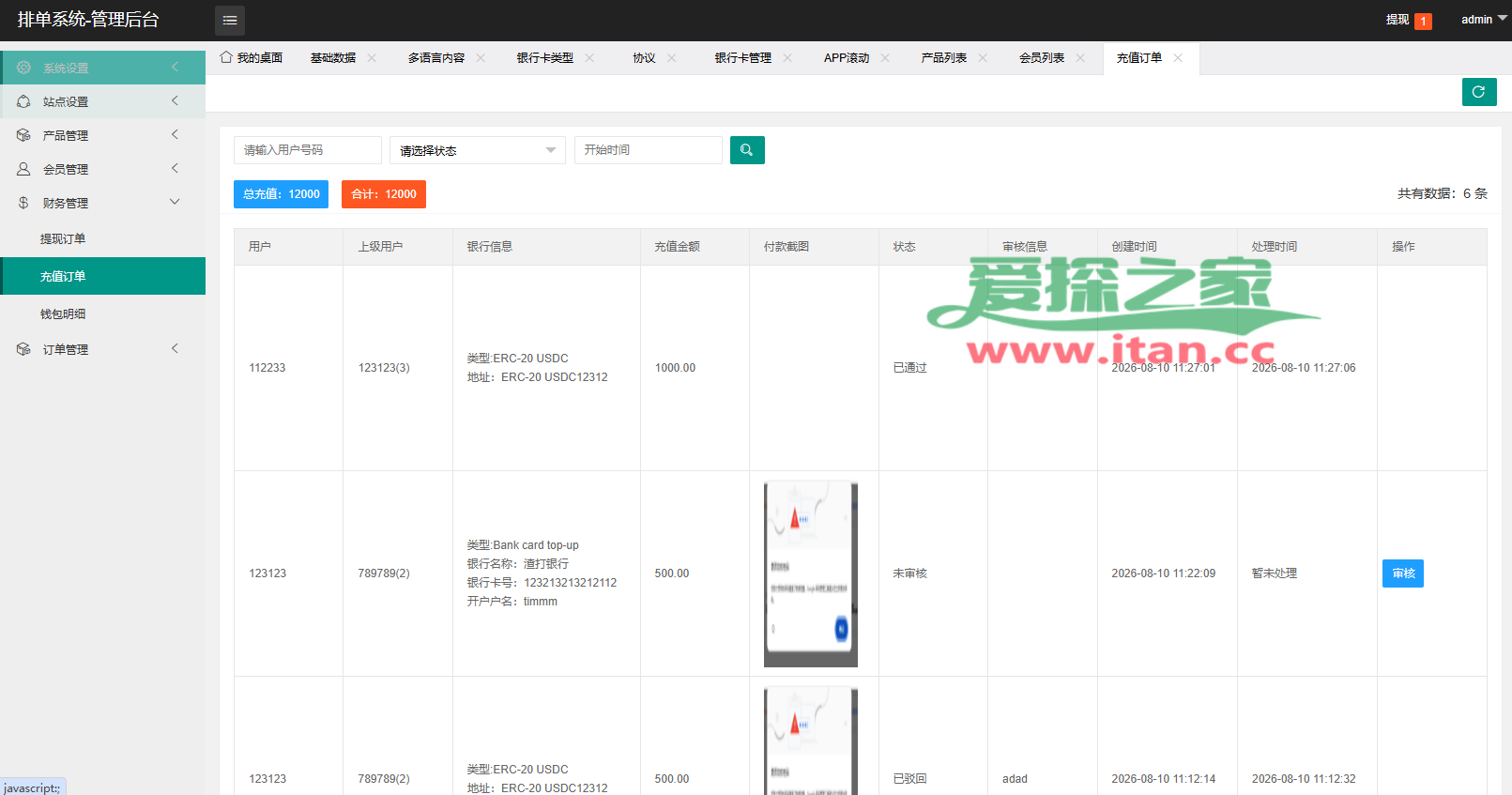
Task: Toggle the sidebar hamburger menu
Action: pos(230,20)
